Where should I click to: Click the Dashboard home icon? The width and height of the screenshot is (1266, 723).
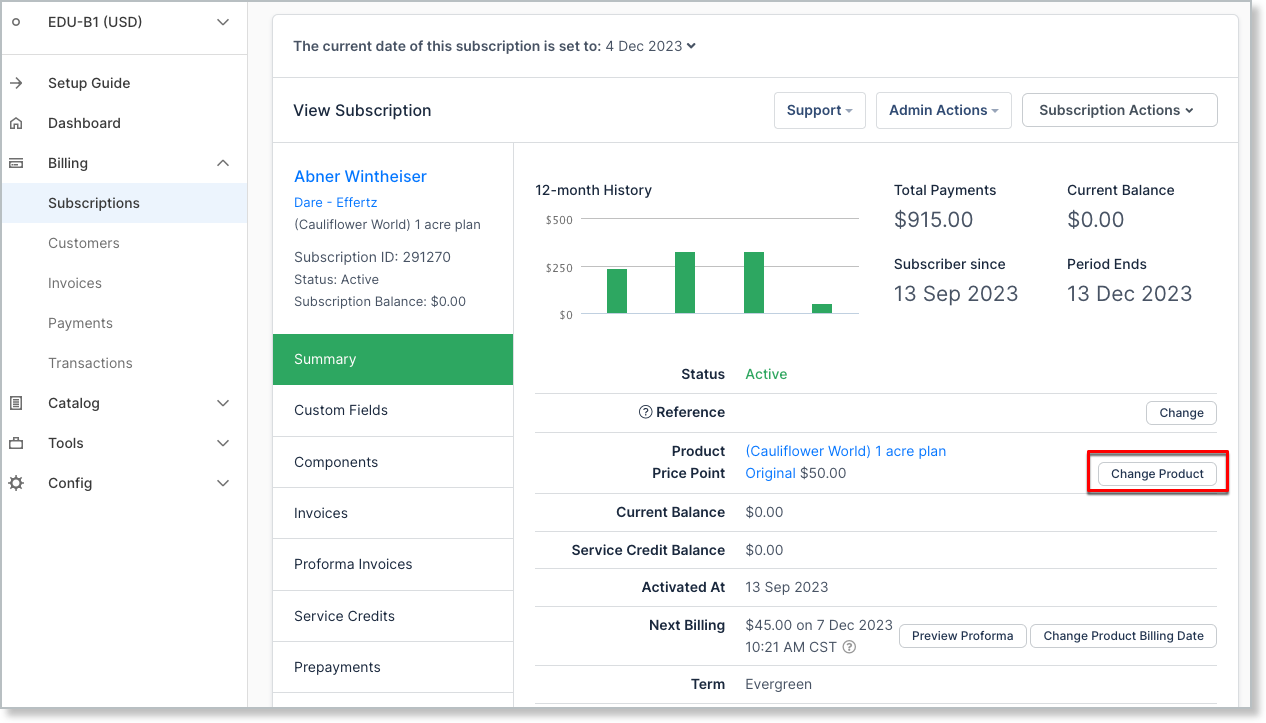coord(15,122)
